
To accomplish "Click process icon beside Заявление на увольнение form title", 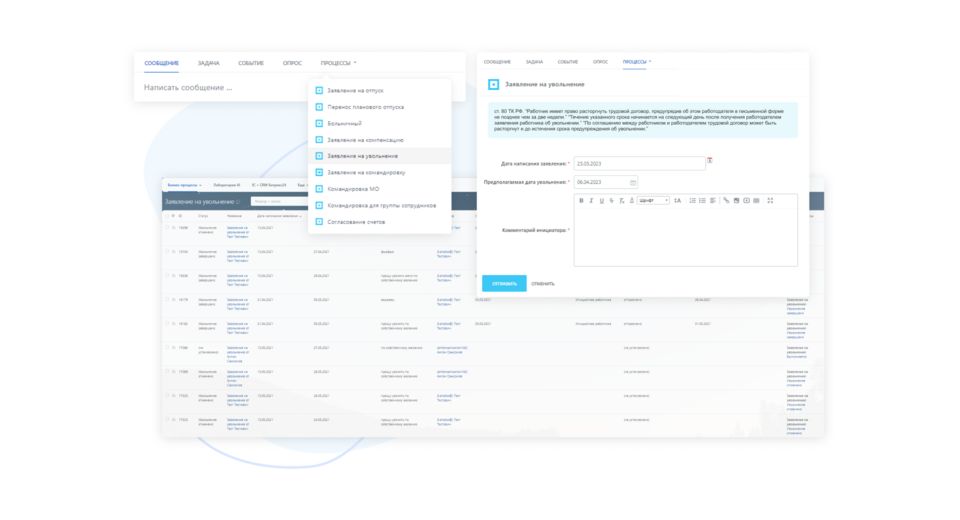I will pos(493,85).
